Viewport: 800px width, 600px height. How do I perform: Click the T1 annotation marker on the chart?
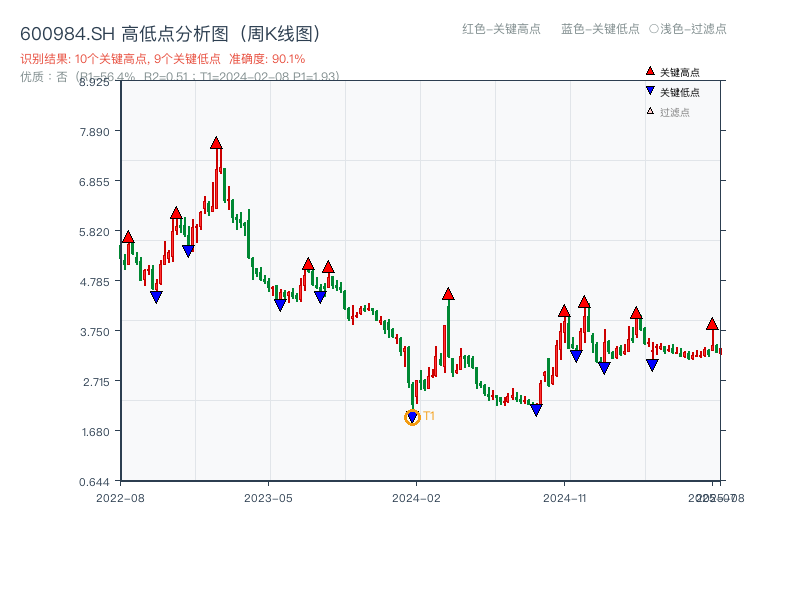point(428,415)
